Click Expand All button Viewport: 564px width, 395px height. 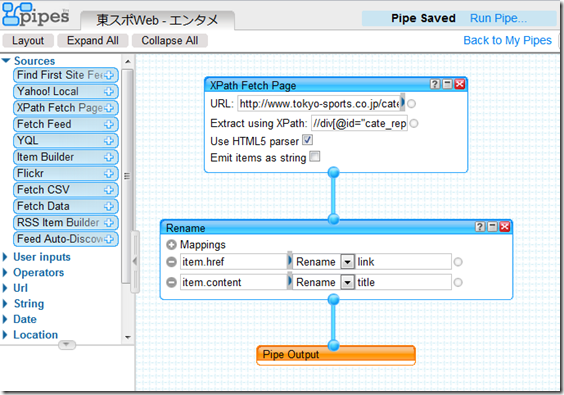pos(93,41)
